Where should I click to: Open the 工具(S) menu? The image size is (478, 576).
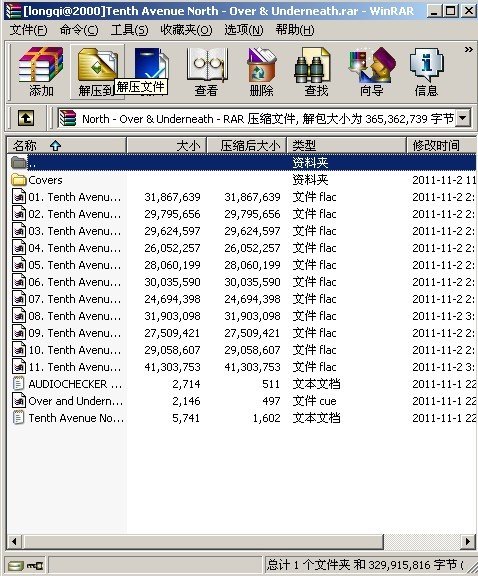point(129,30)
